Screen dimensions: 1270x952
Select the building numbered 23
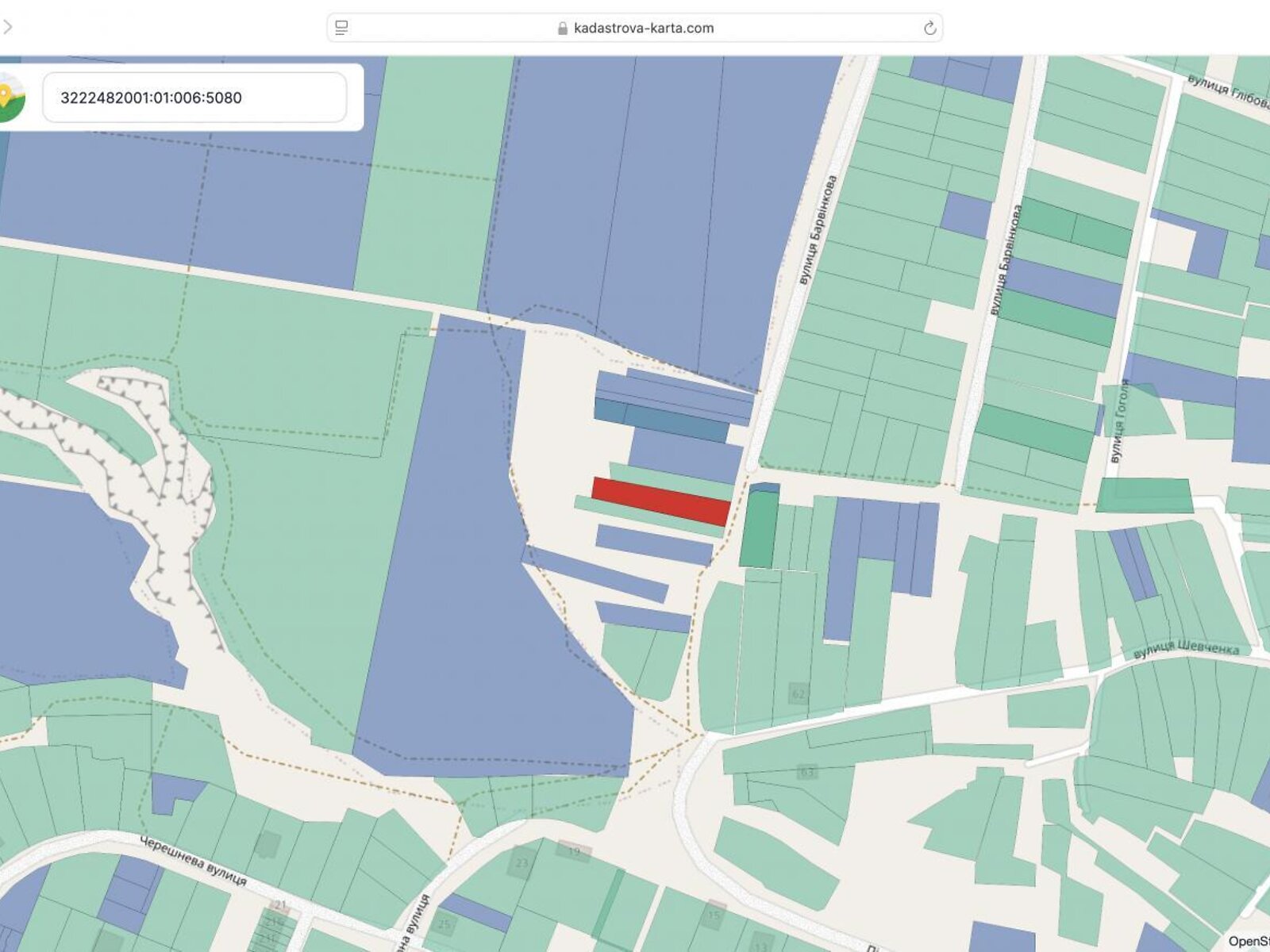(521, 863)
